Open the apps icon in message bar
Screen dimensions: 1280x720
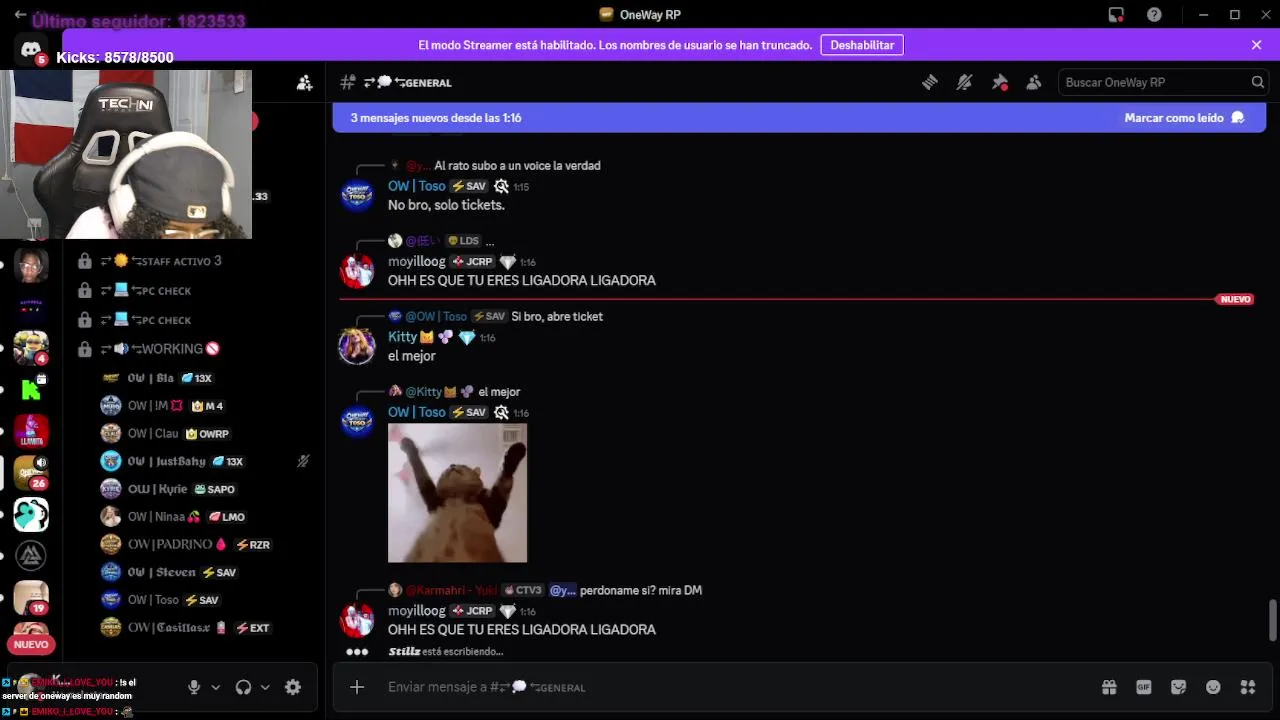pos(1248,687)
